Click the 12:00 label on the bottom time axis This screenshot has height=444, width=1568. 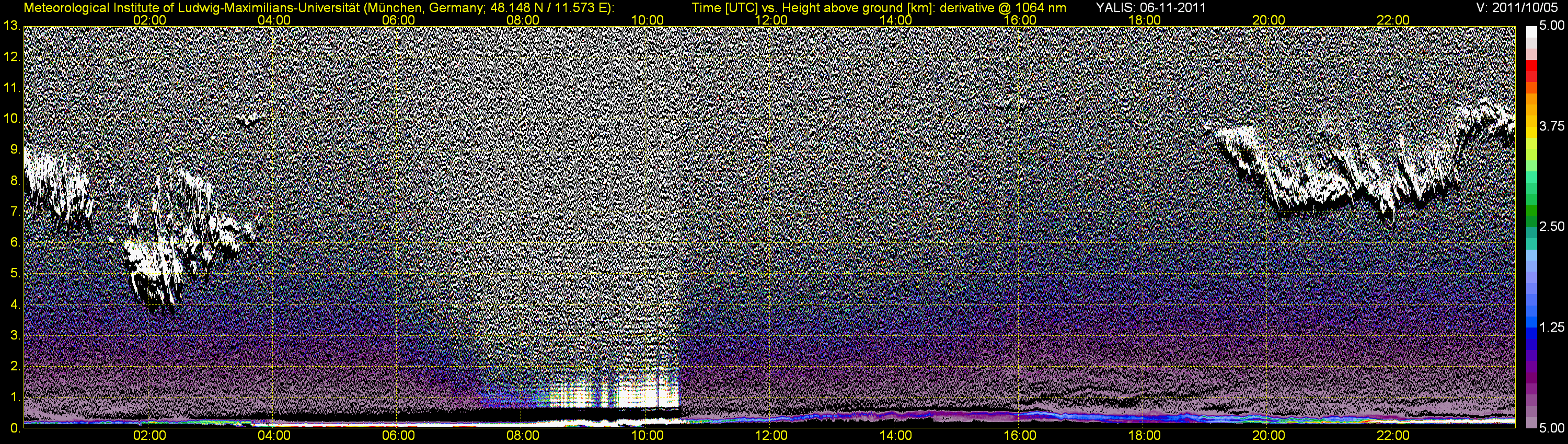point(771,436)
